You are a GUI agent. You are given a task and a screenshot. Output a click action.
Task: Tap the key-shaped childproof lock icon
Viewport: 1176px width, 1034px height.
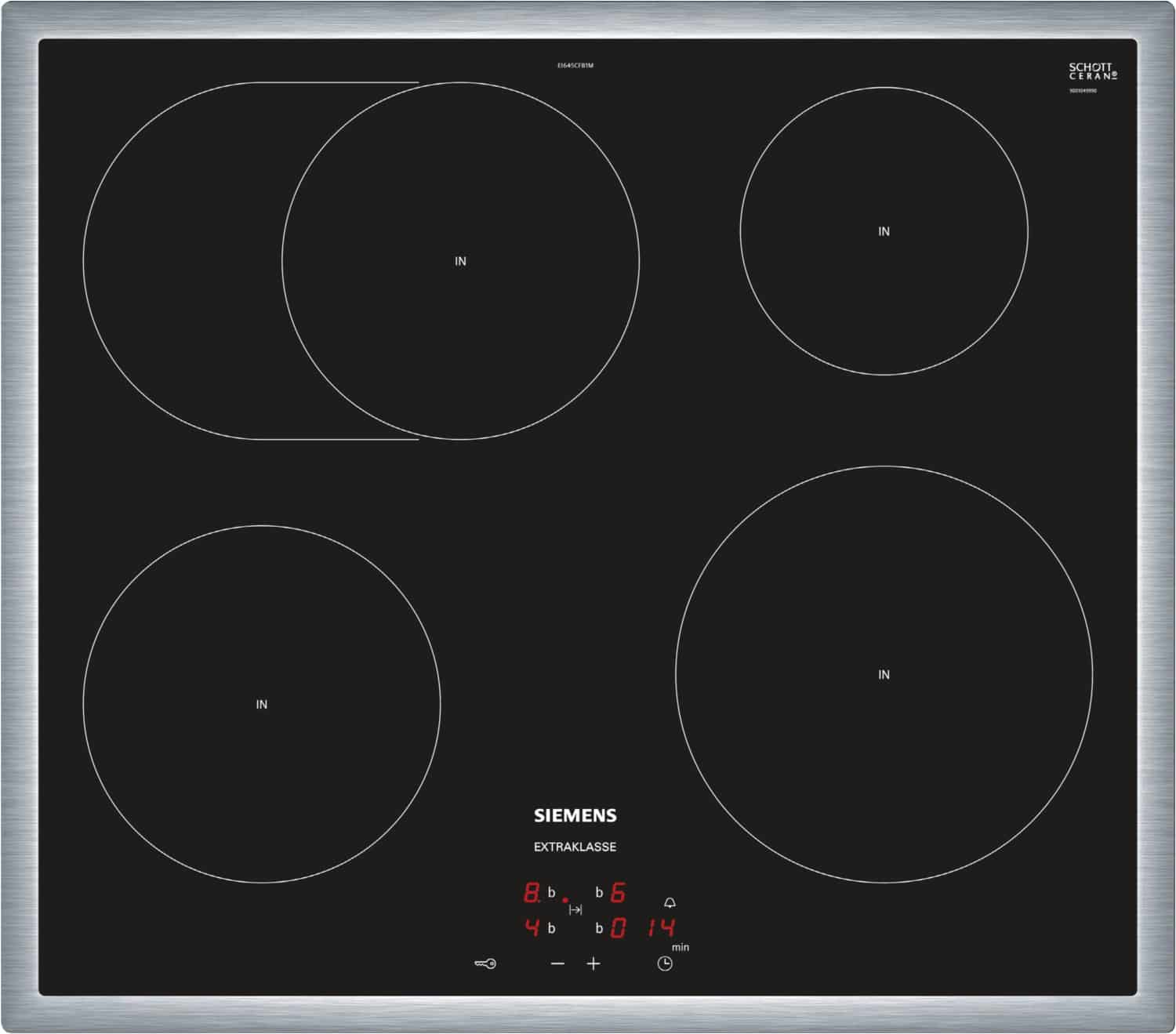coord(485,963)
